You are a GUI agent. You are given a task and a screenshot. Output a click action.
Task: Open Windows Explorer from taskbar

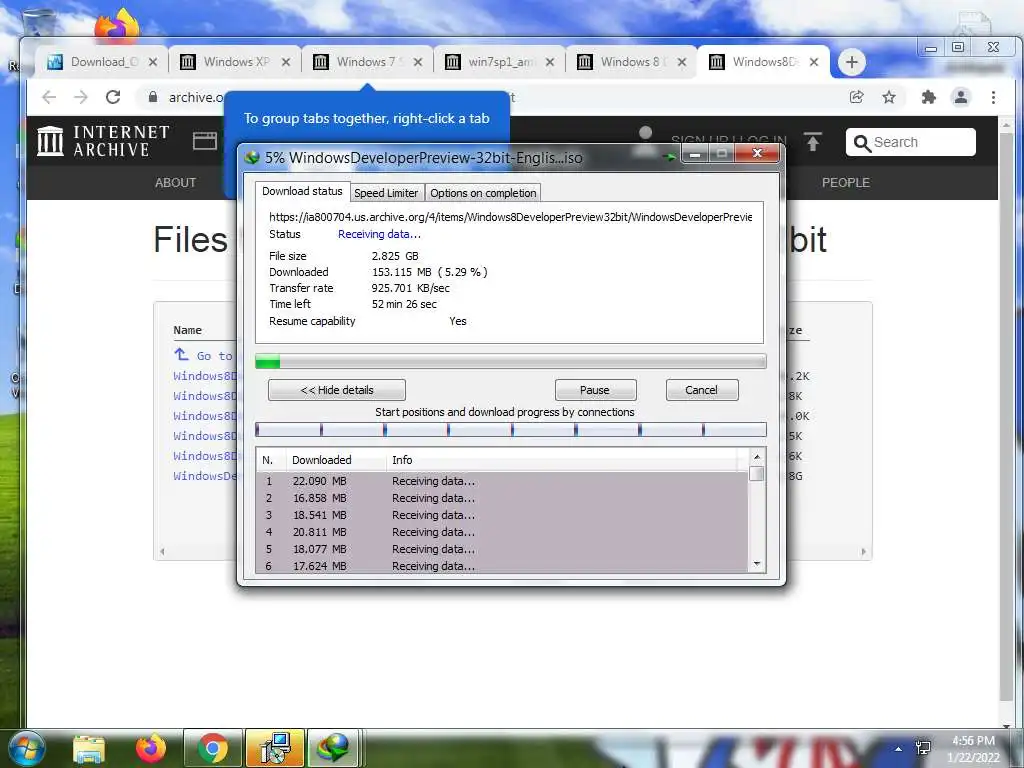point(89,748)
